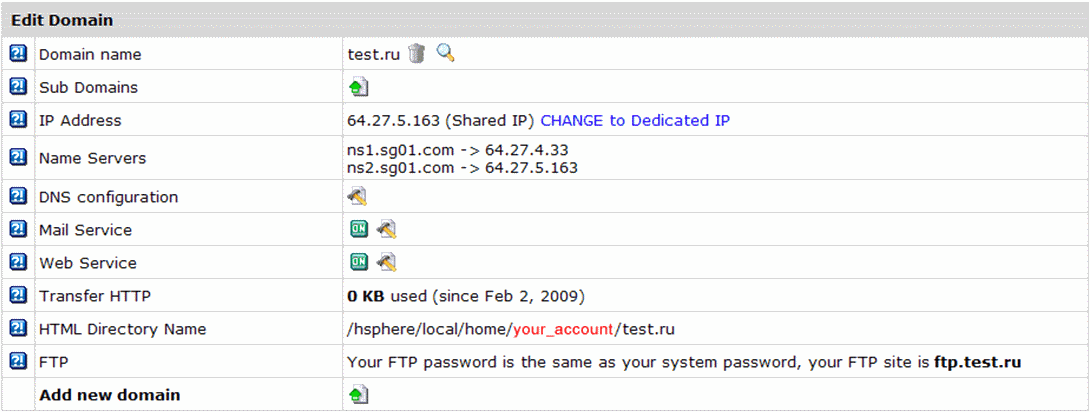1090x412 pixels.
Task: Open DNS configuration edit icon
Action: pos(357,197)
